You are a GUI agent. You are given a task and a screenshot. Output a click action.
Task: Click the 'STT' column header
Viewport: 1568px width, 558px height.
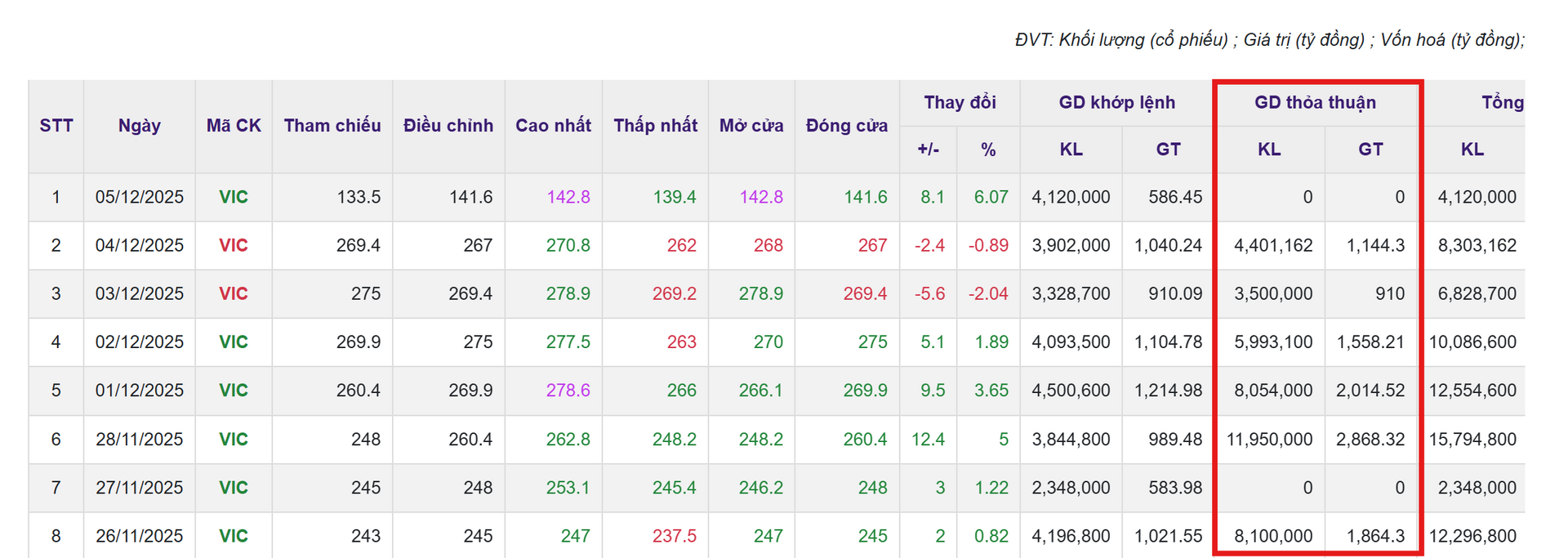pyautogui.click(x=56, y=126)
